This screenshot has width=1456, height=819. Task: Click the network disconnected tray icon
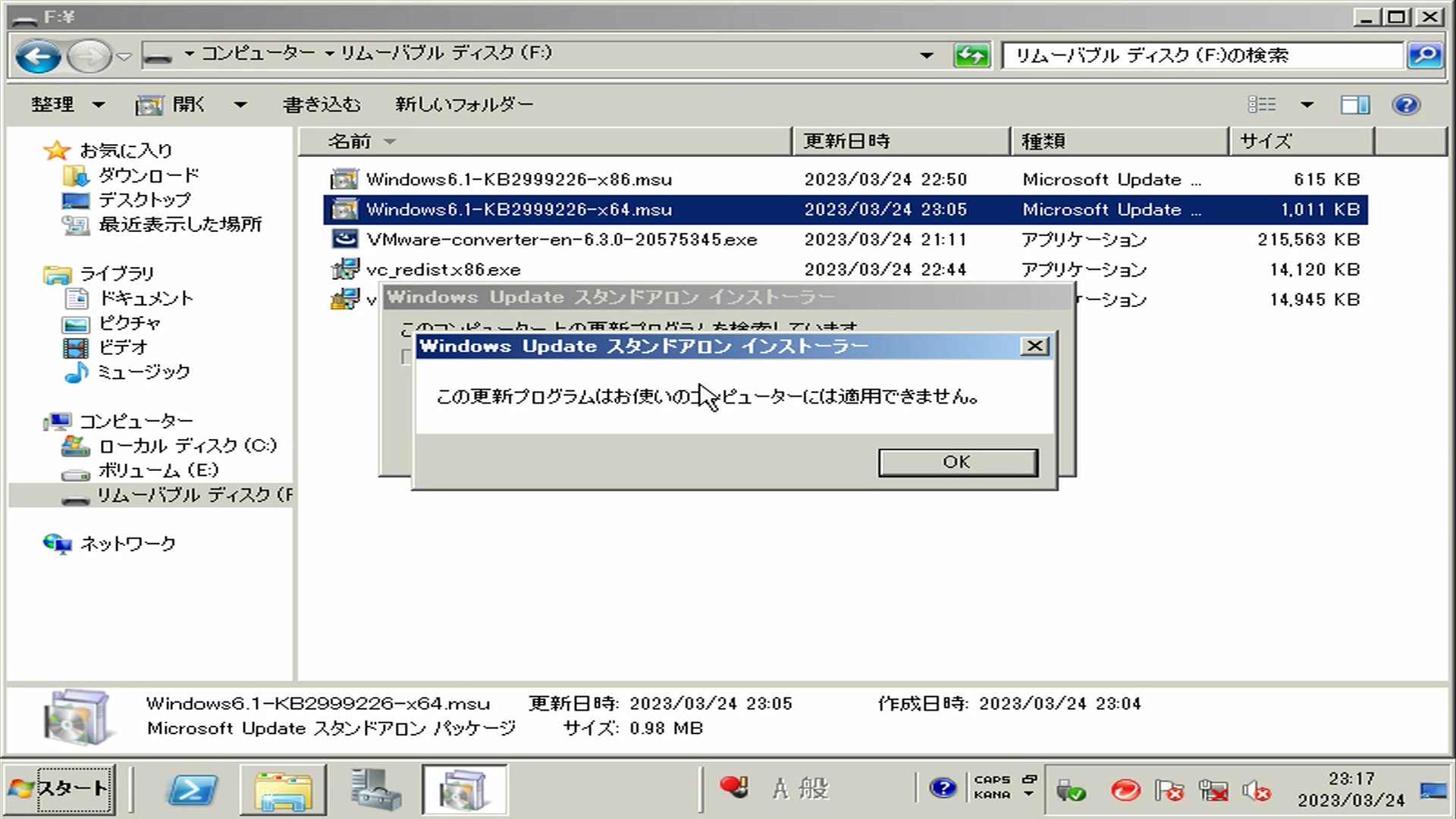click(1213, 791)
